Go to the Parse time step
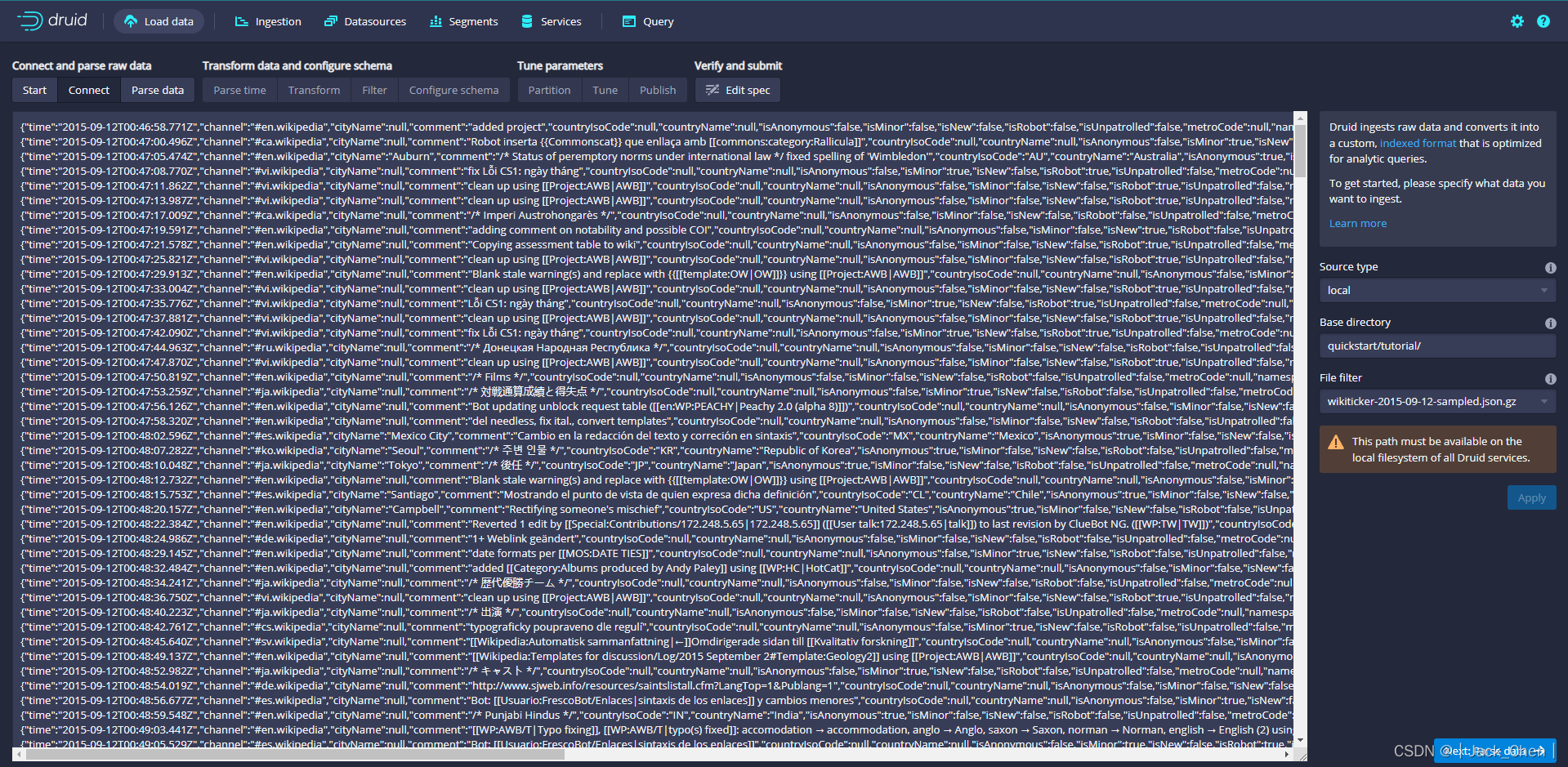The height and width of the screenshot is (767, 1568). [239, 90]
